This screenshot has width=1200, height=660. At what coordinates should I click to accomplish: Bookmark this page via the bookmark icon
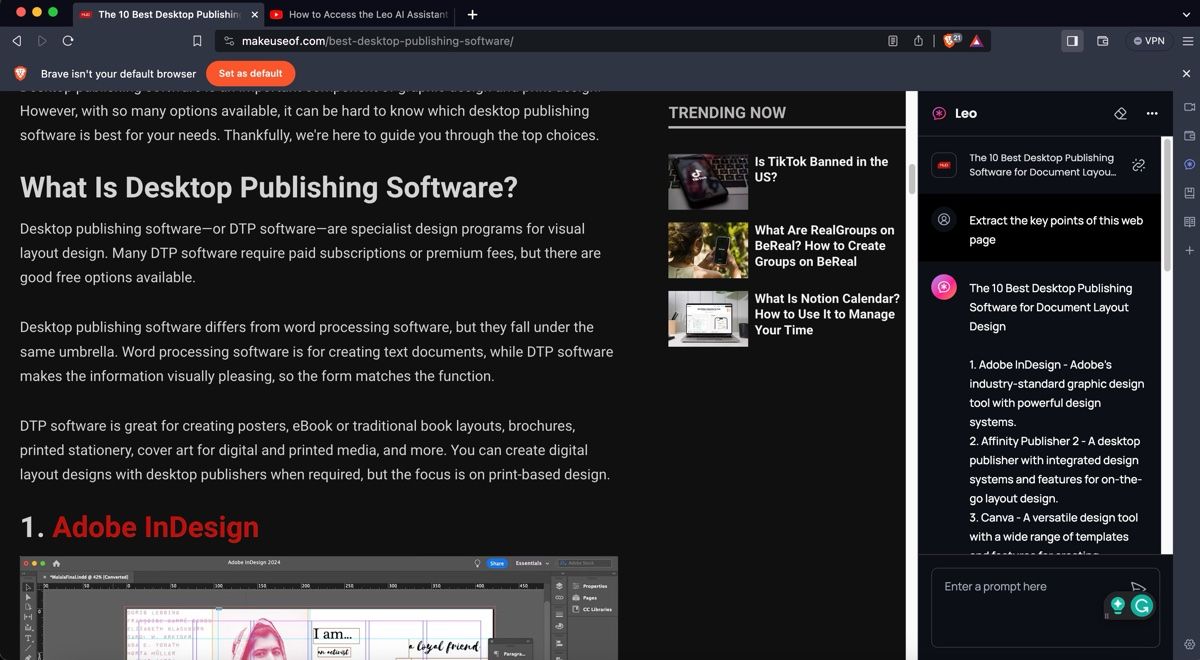[197, 41]
